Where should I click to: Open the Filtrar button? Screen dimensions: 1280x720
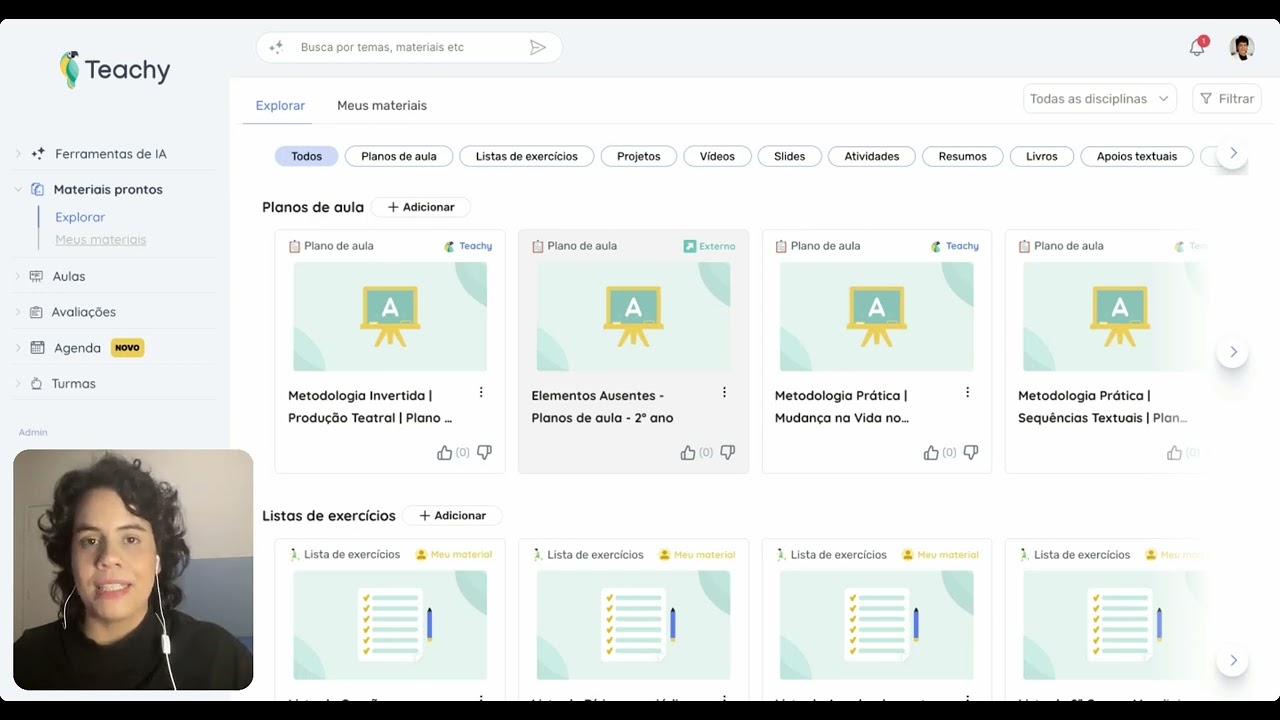(1227, 99)
